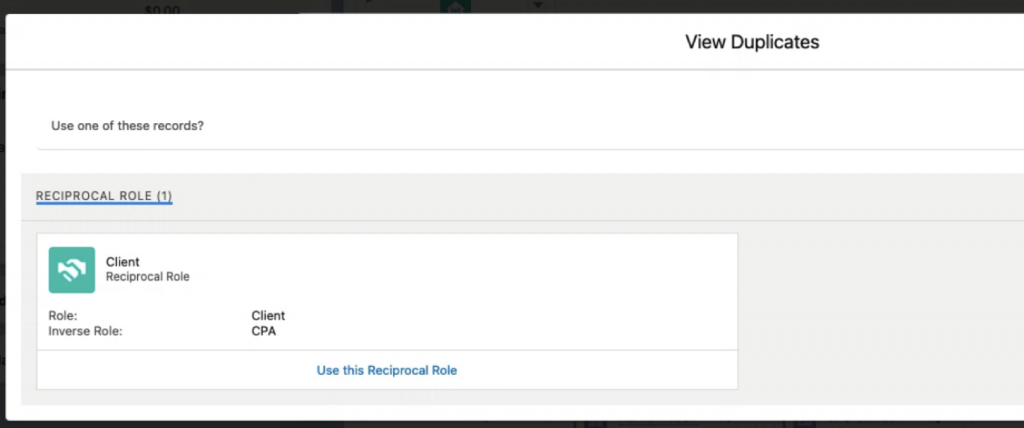Click the dimmed $0.00 amount behind the dialog
Image resolution: width=1024 pixels, height=428 pixels.
162,9
